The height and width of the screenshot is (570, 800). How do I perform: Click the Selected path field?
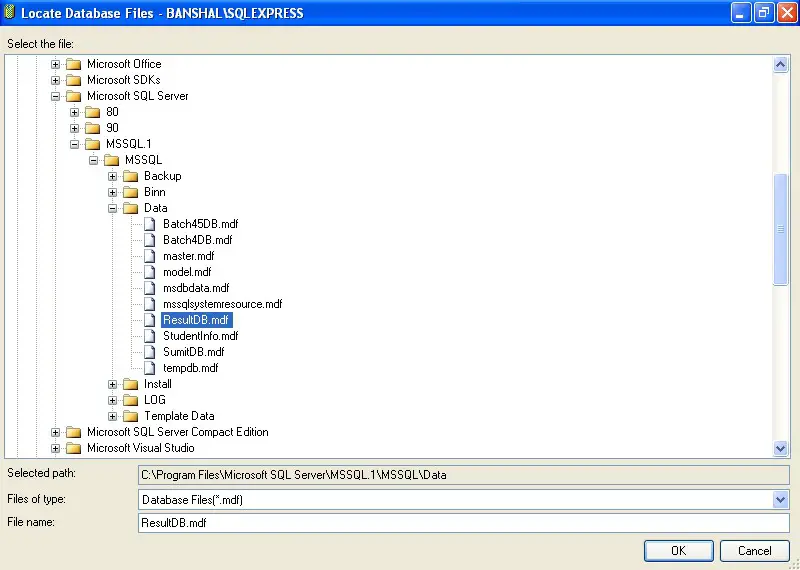click(464, 475)
